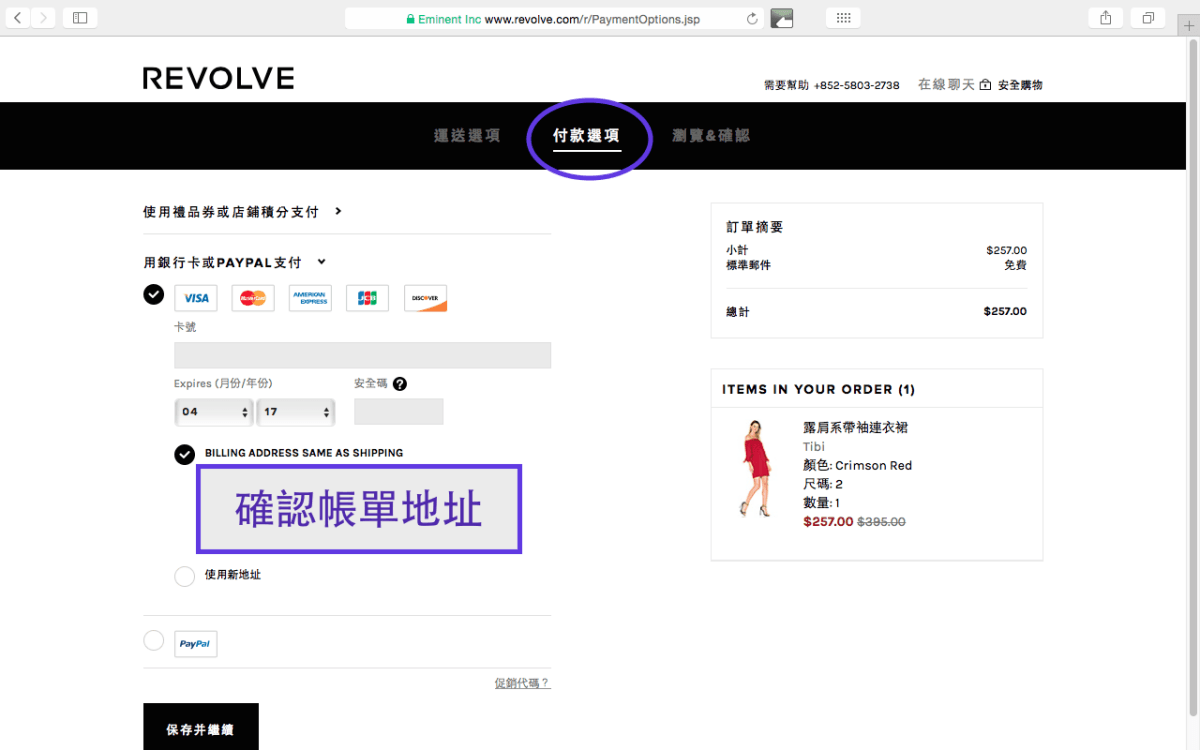Pick the American Express card icon
This screenshot has width=1200, height=750.
(x=310, y=298)
